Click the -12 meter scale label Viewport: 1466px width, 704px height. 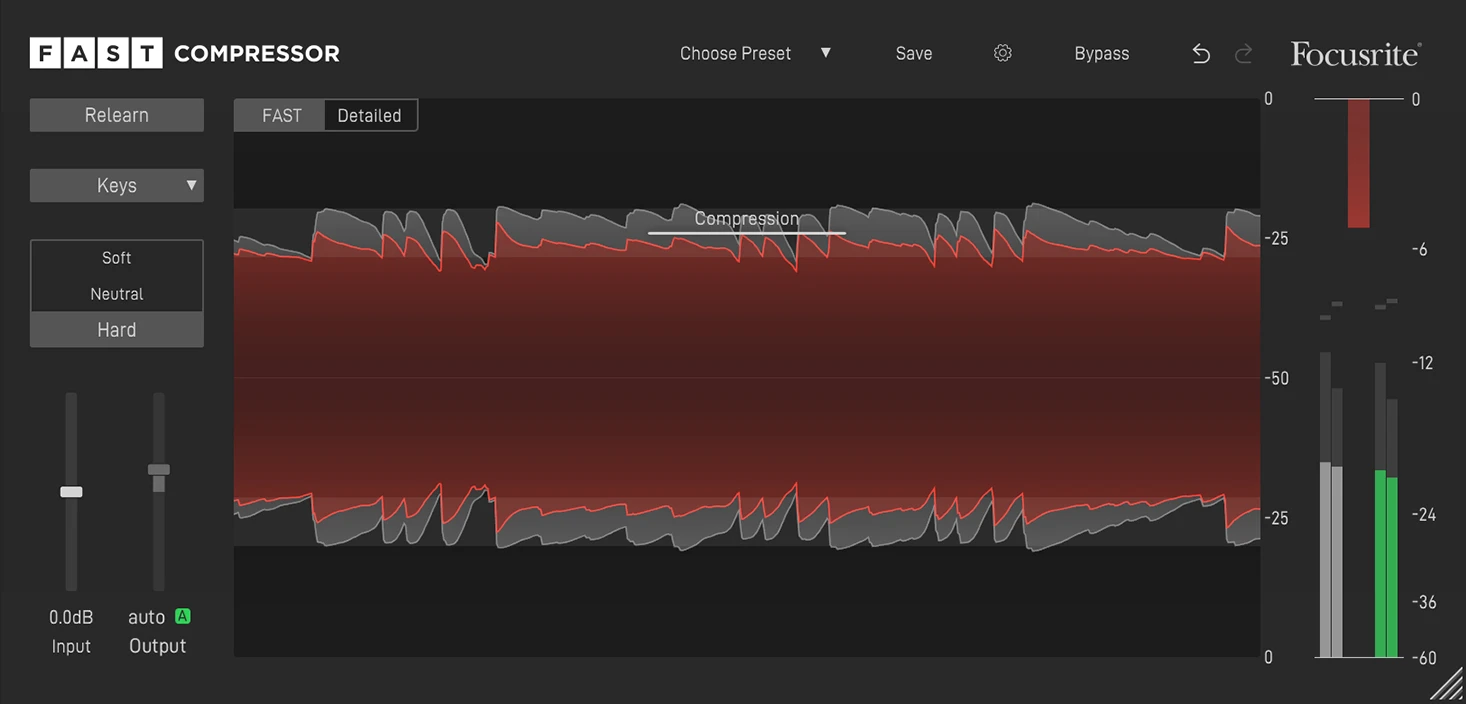pyautogui.click(x=1422, y=363)
